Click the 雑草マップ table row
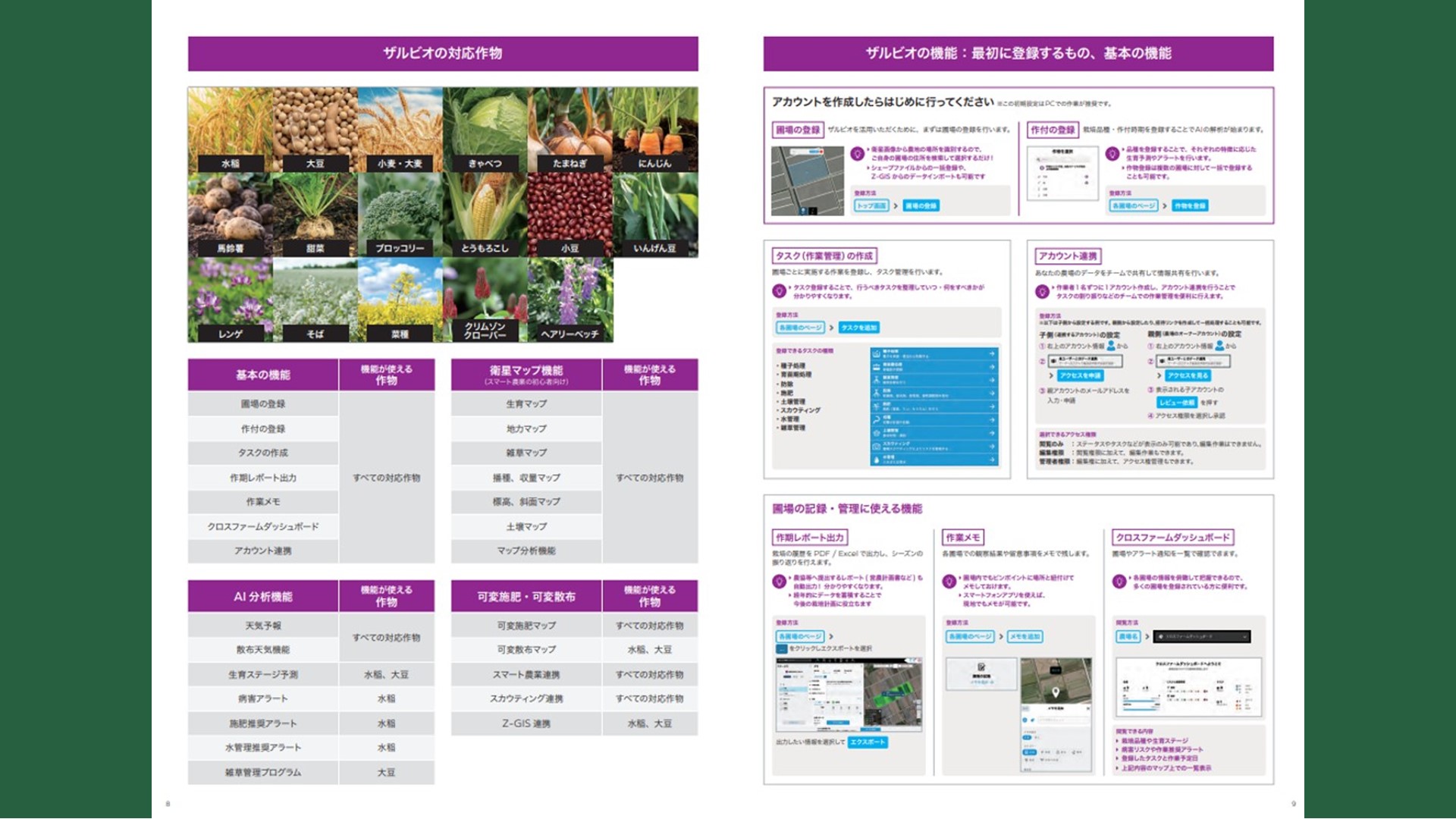The width and height of the screenshot is (1456, 819). pyautogui.click(x=526, y=453)
